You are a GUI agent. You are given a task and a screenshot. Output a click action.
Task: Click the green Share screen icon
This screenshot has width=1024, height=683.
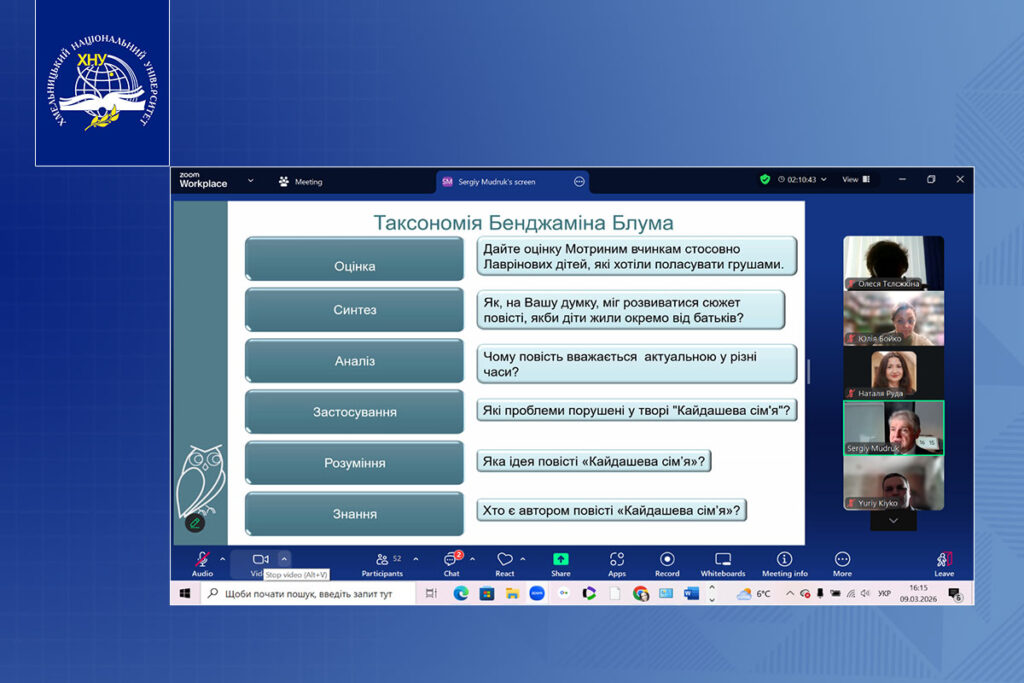pyautogui.click(x=561, y=560)
